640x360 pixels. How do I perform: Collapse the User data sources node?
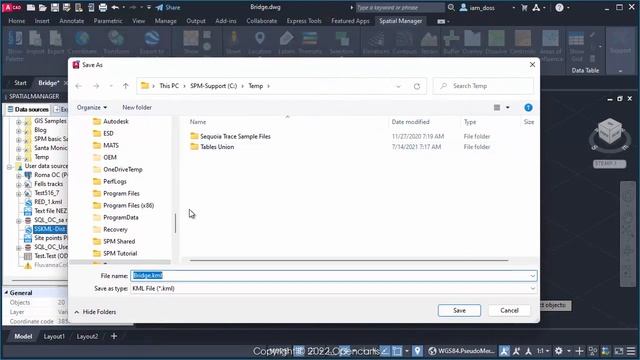(x=9, y=167)
